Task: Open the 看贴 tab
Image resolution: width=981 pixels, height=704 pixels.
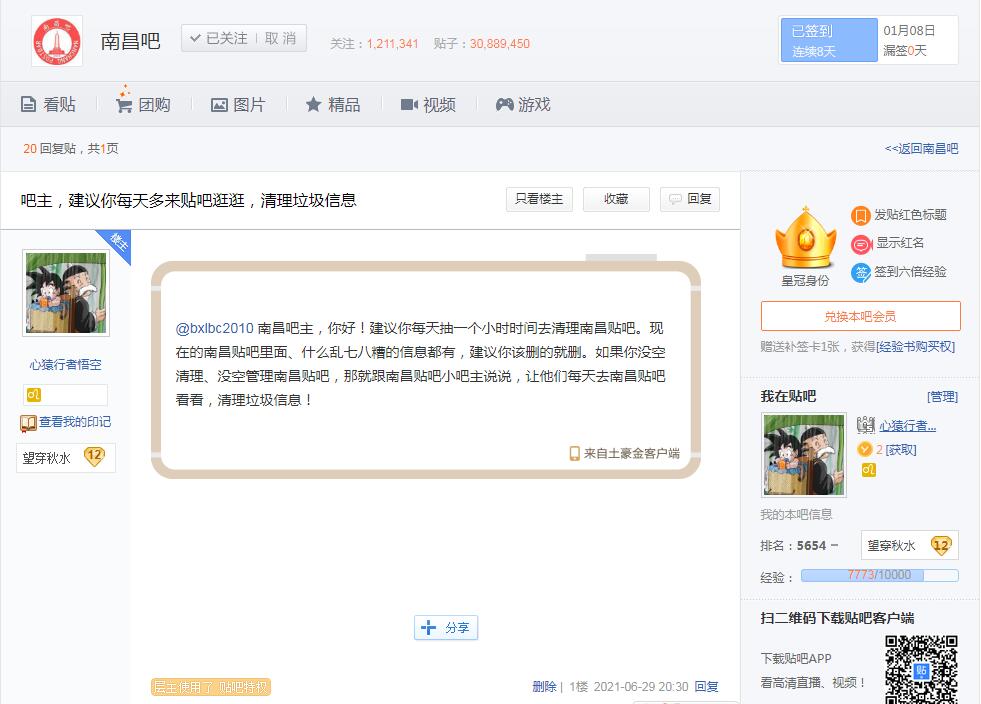Action: 48,105
